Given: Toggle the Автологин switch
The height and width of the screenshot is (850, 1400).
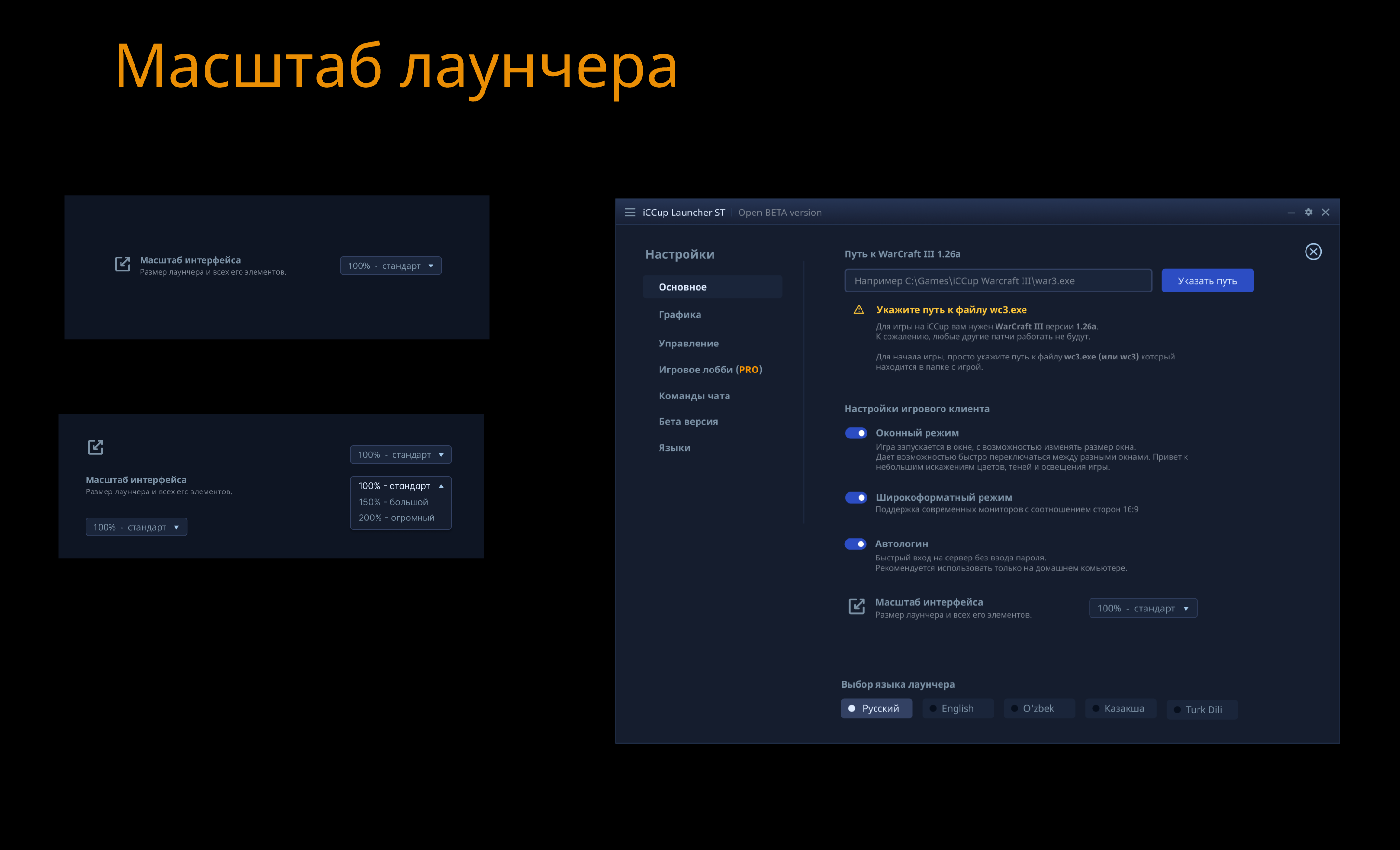Looking at the screenshot, I should click(x=855, y=544).
